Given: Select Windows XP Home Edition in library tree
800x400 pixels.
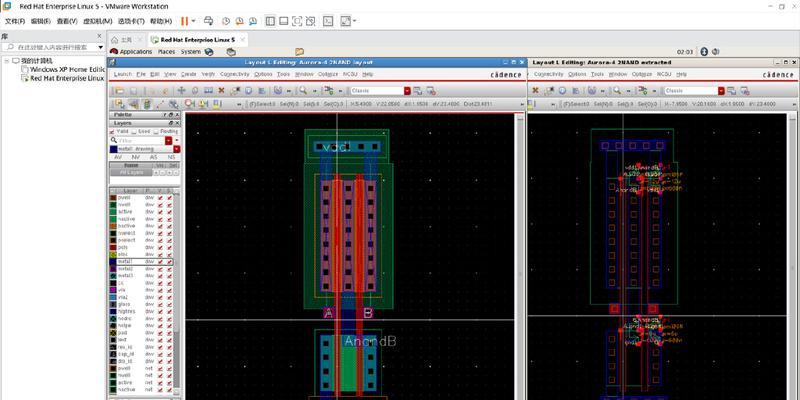Looking at the screenshot, I should pos(67,69).
